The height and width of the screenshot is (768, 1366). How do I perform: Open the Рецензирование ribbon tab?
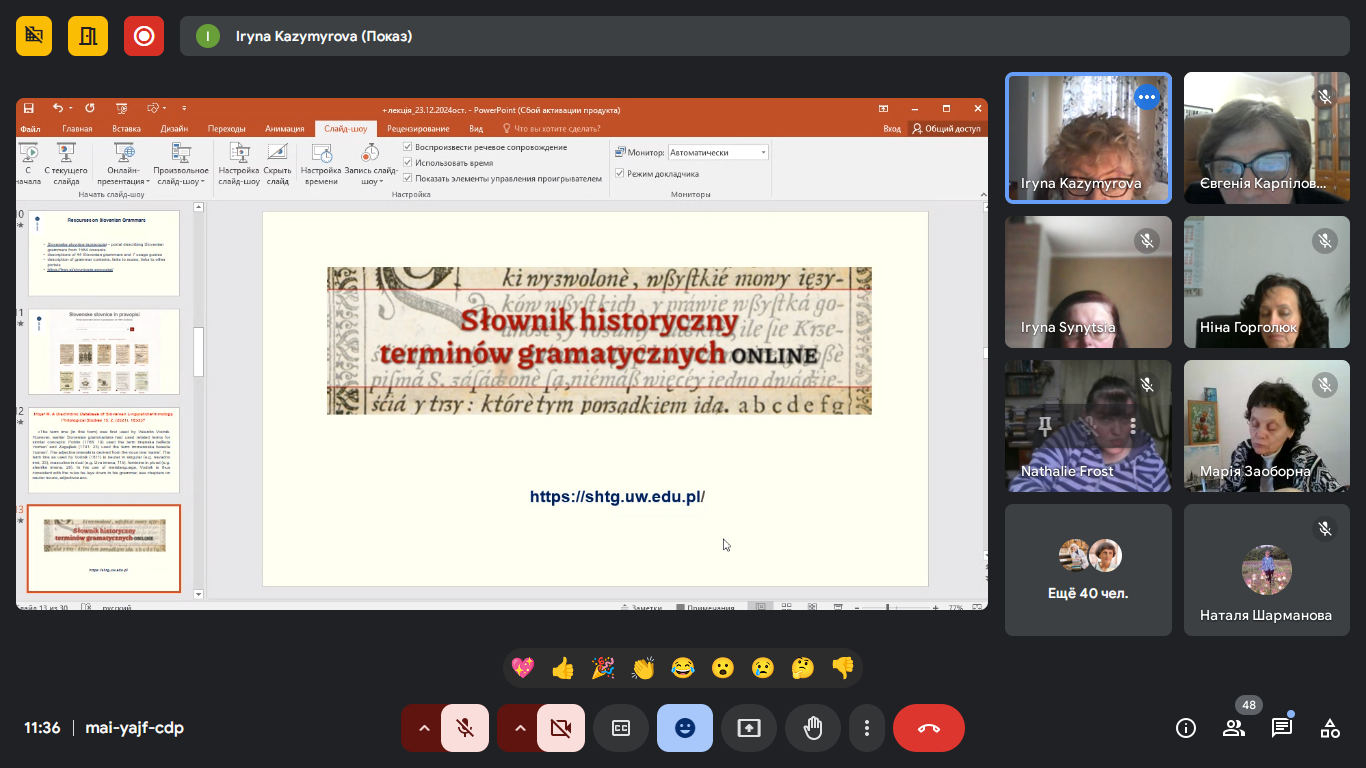click(418, 128)
